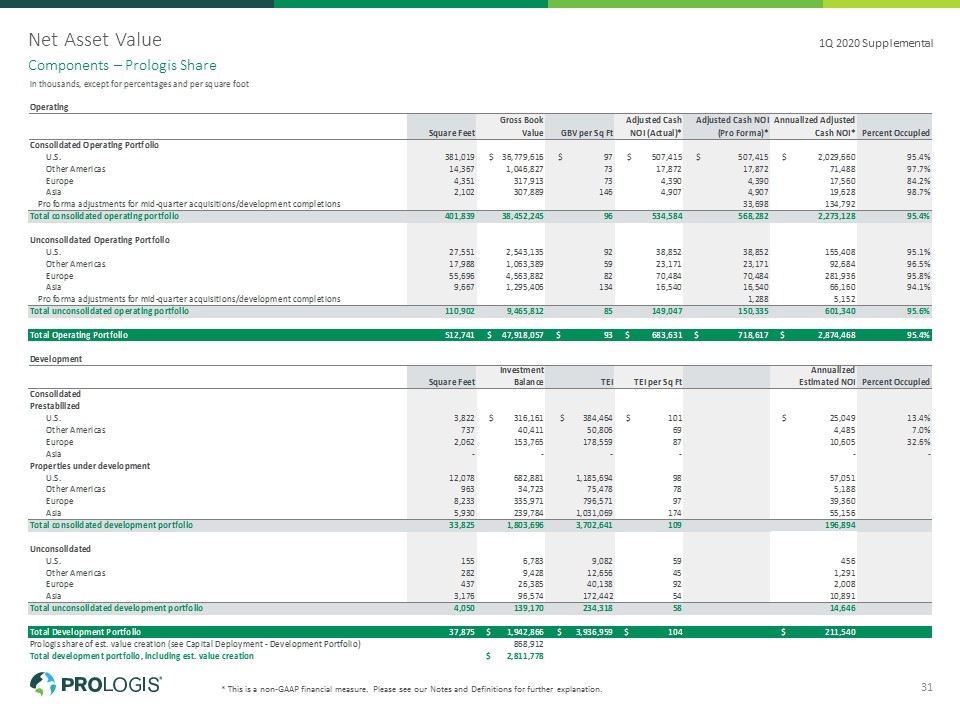960x720 pixels.
Task: Select 'Adjusted Cash NOI (Actual)*' column header
Action: pyautogui.click(x=653, y=126)
